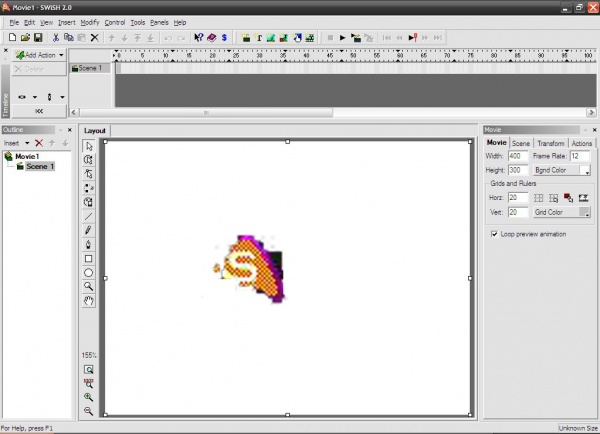Open the Modify menu
This screenshot has height=434, width=600.
pos(90,23)
